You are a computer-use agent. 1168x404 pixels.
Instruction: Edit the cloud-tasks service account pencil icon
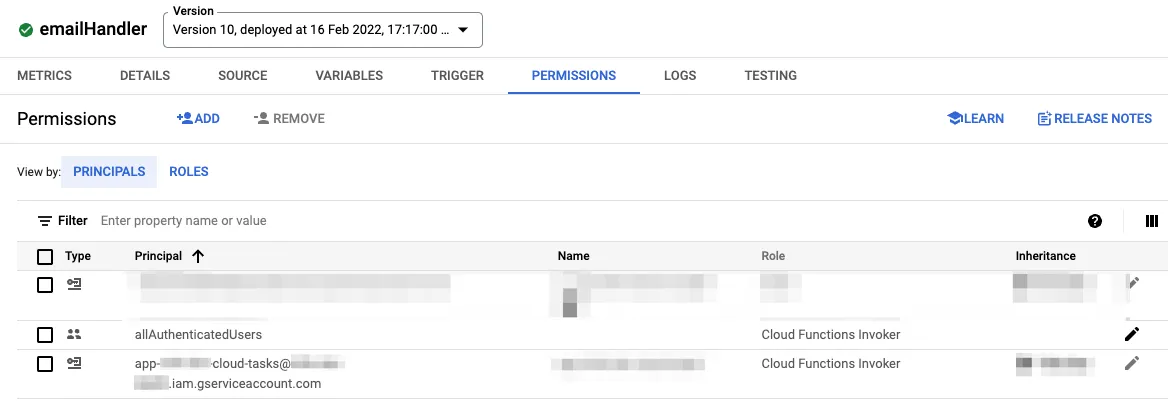(1132, 364)
